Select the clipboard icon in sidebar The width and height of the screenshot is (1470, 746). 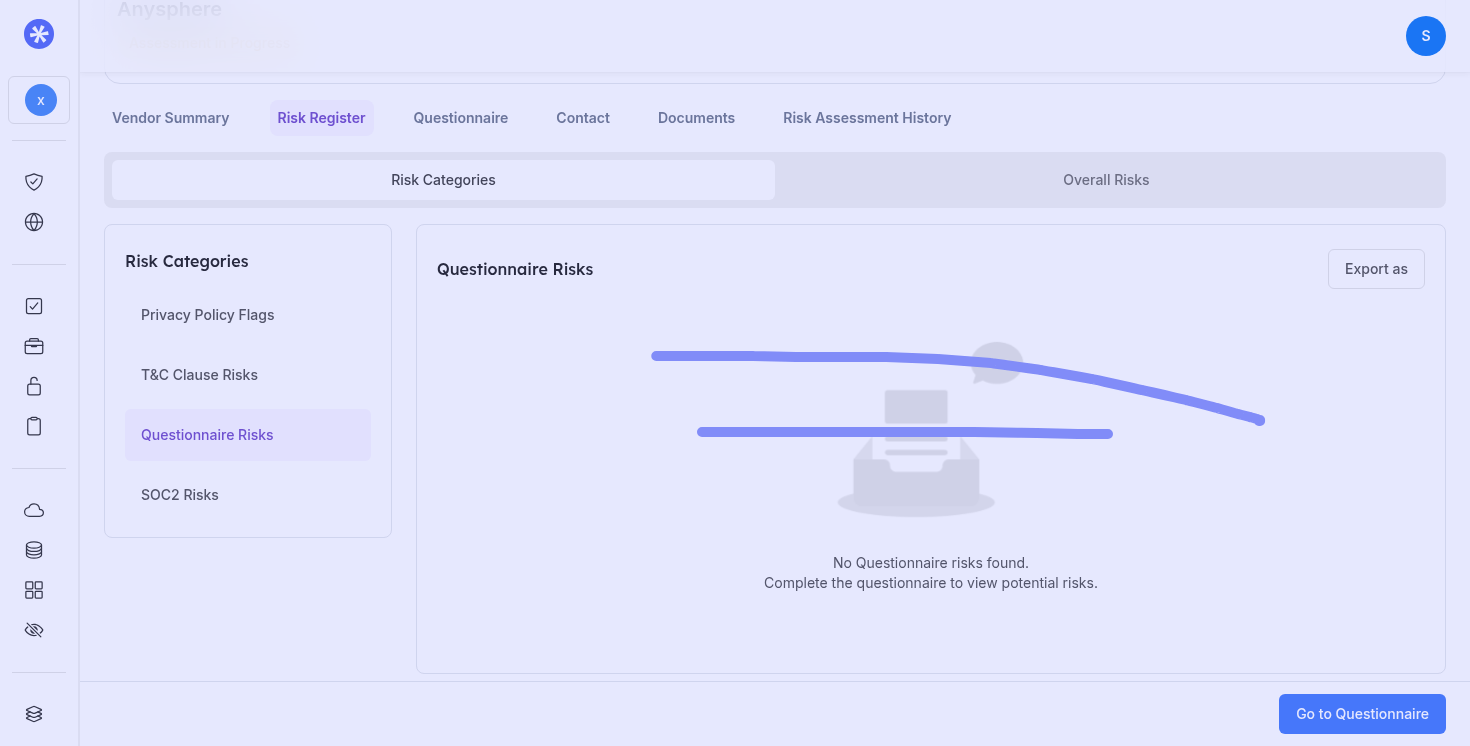click(34, 427)
